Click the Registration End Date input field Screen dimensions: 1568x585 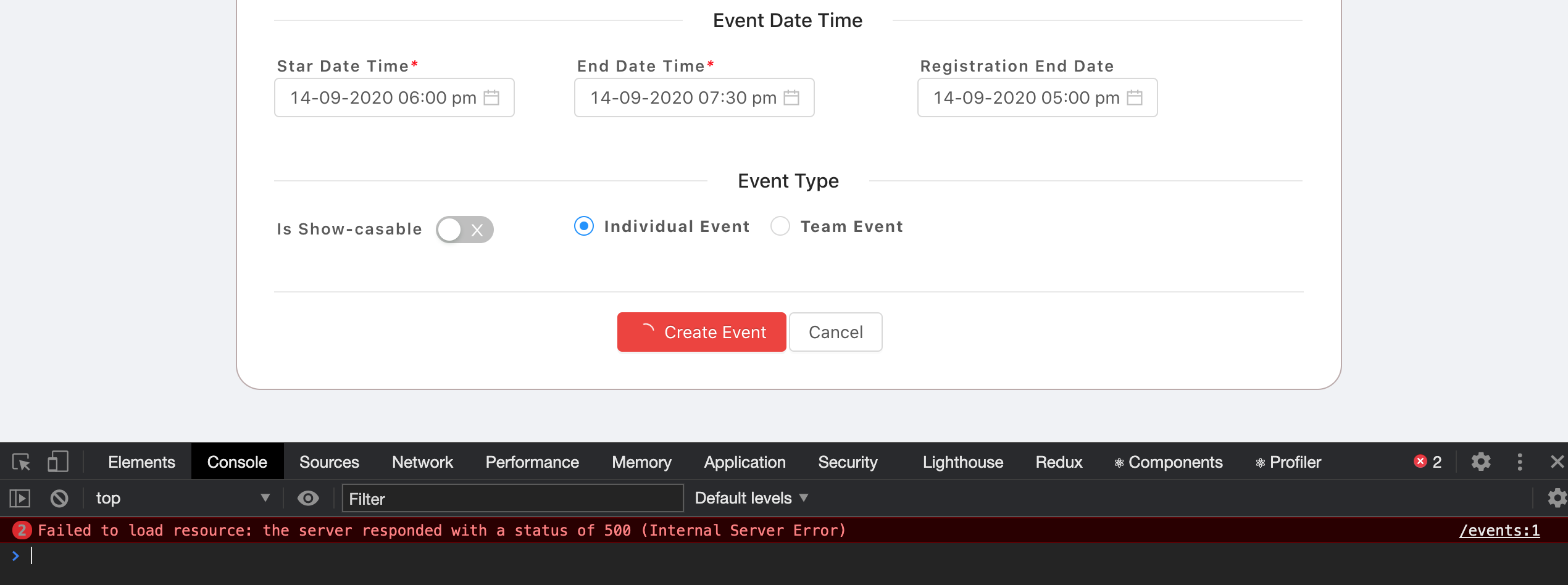(1038, 97)
